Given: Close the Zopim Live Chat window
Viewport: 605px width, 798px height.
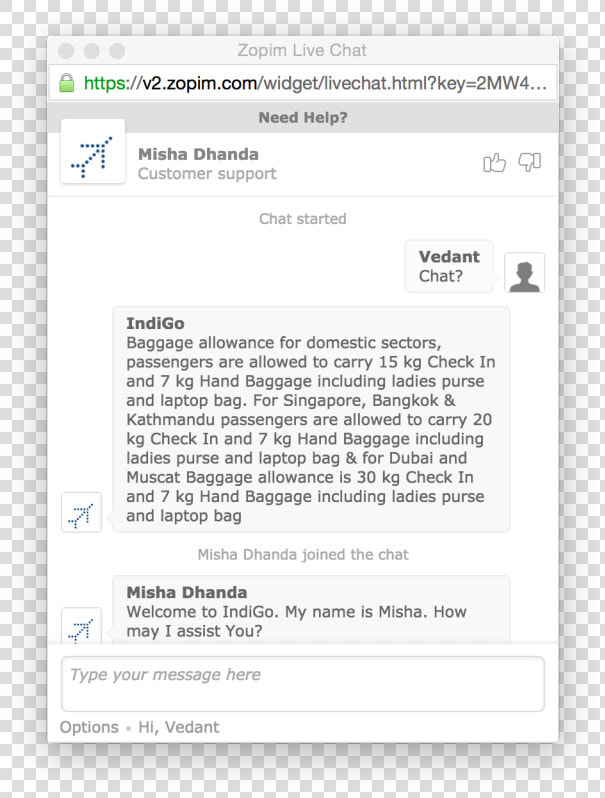Looking at the screenshot, I should pos(66,51).
